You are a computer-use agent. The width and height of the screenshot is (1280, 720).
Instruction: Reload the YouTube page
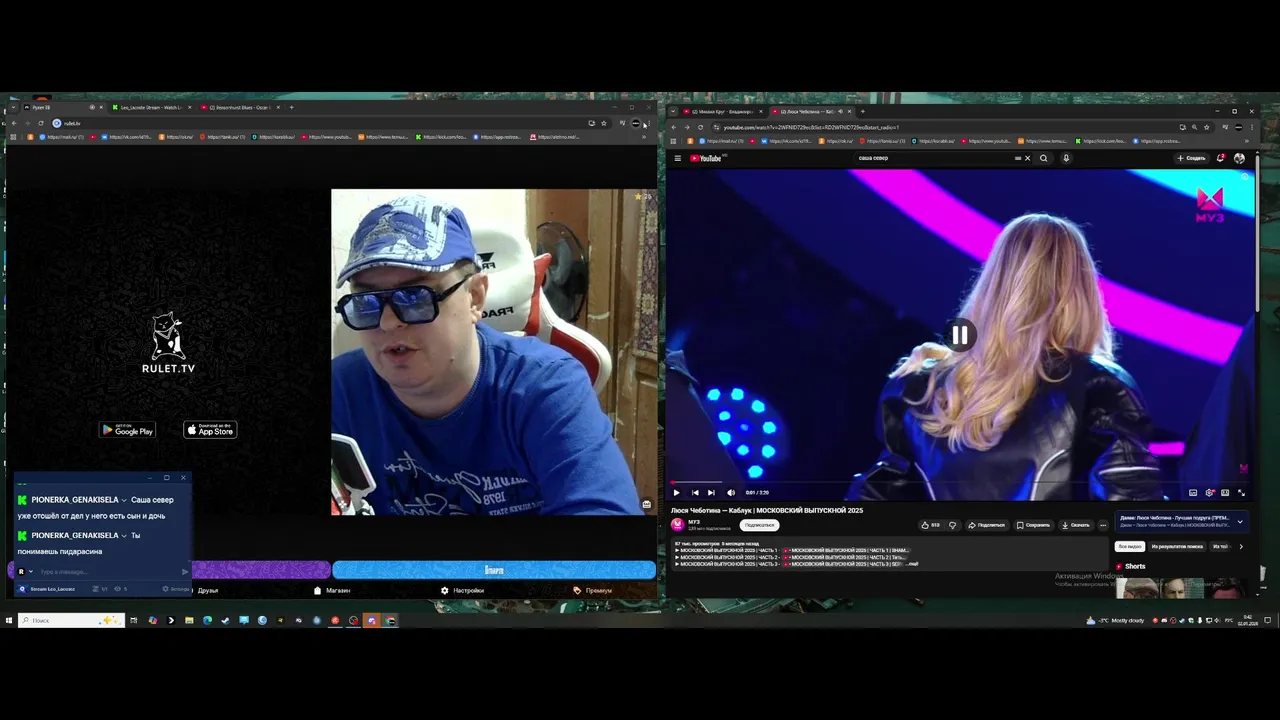pos(700,127)
